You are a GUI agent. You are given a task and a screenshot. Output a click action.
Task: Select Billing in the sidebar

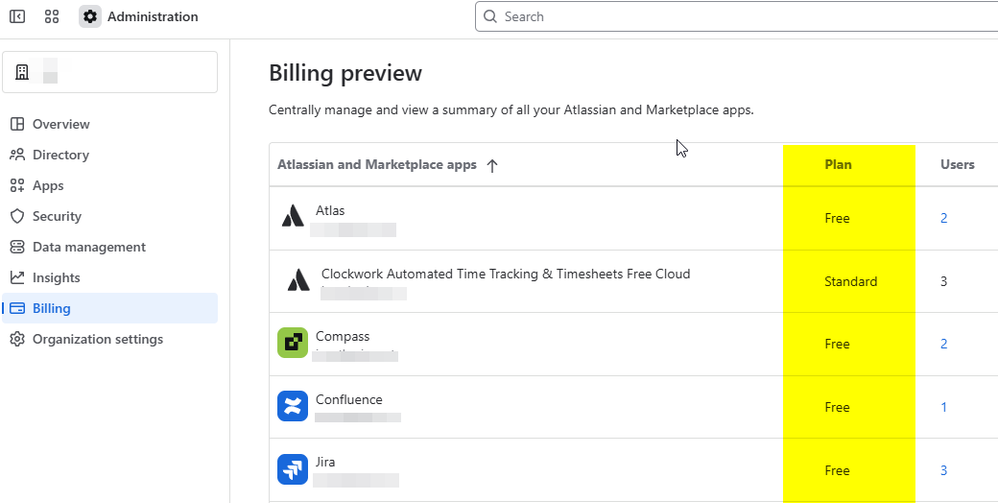pyautogui.click(x=109, y=308)
